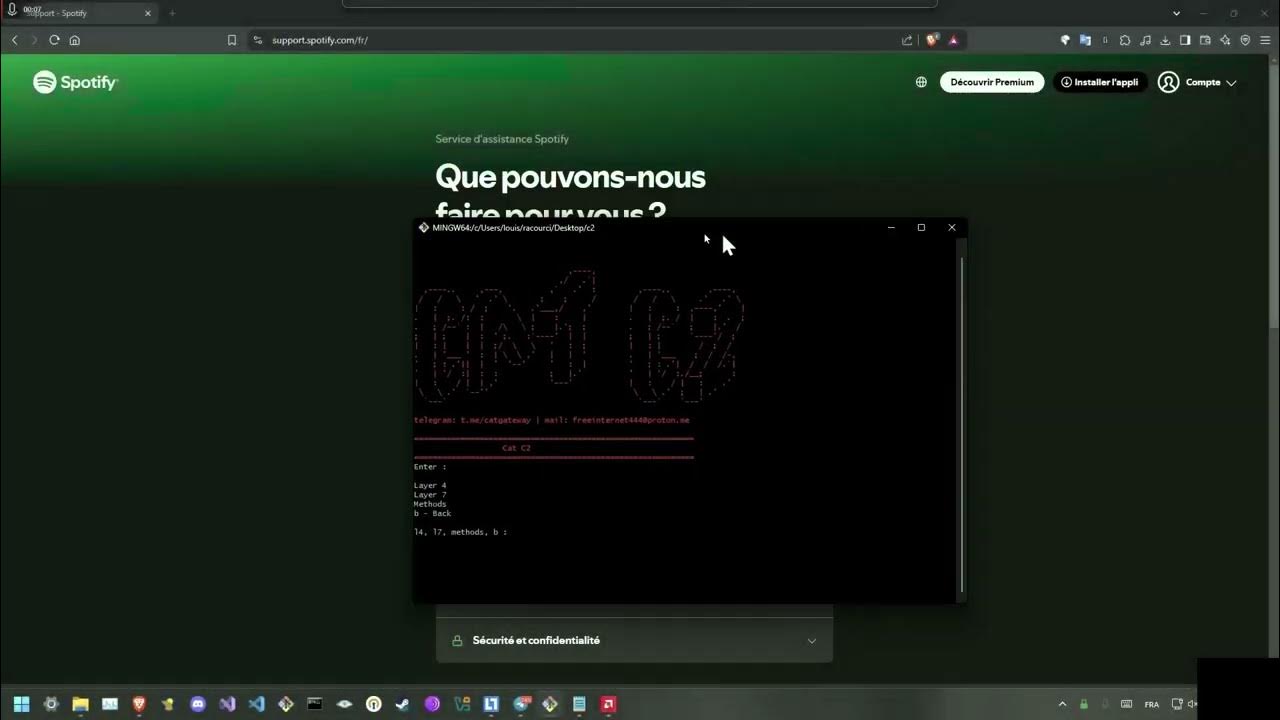Open File Explorer from the taskbar
The width and height of the screenshot is (1280, 720).
tap(80, 704)
